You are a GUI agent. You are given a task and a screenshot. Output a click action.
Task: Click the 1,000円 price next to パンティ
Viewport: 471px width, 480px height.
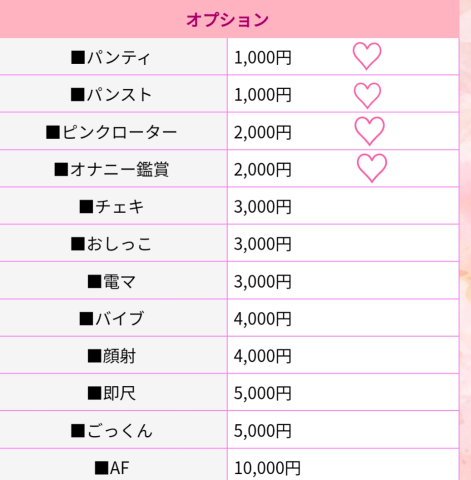point(262,57)
